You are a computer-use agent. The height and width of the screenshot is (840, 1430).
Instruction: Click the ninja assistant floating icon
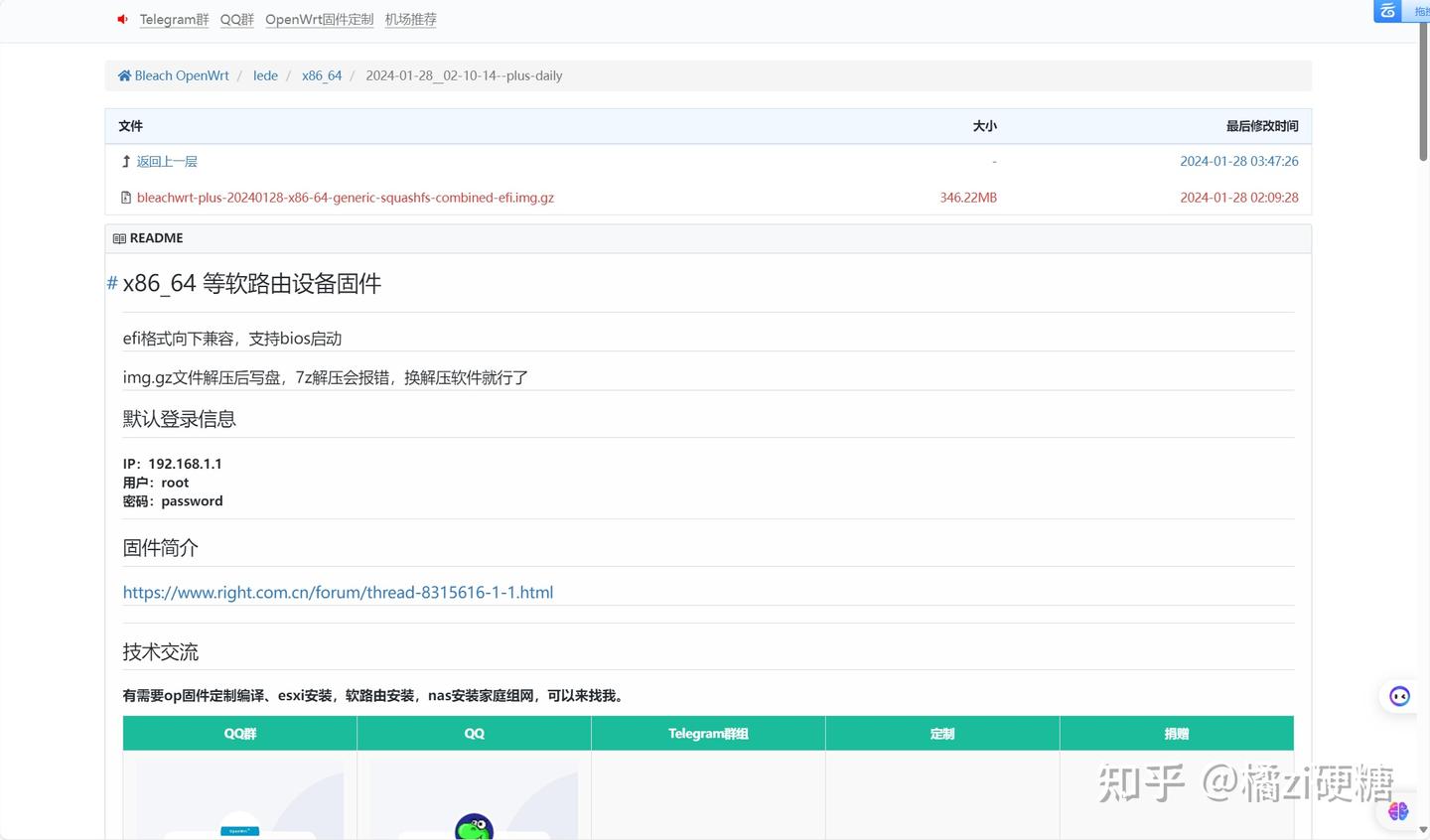[1399, 696]
